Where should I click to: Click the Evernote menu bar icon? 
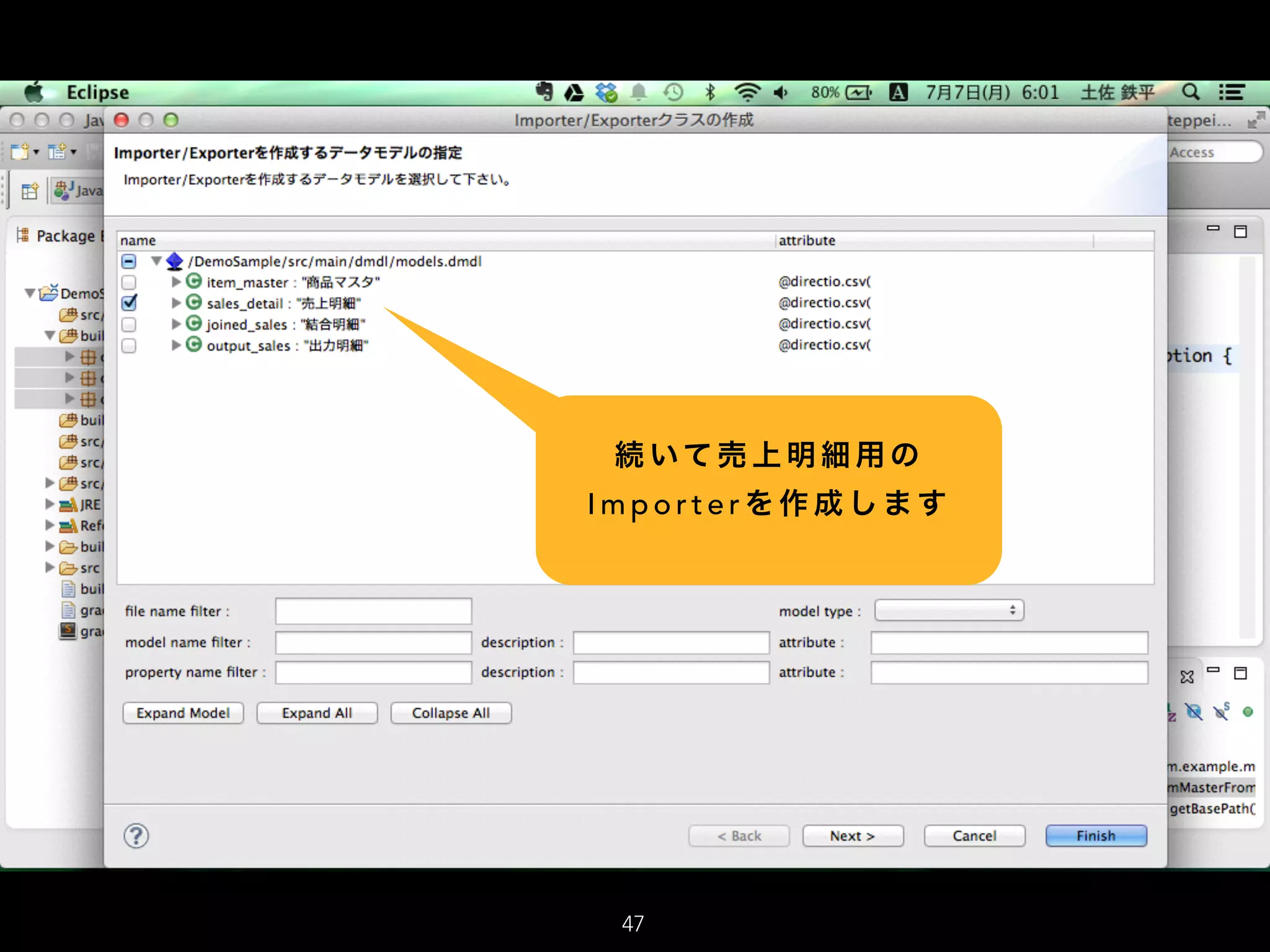[x=544, y=92]
